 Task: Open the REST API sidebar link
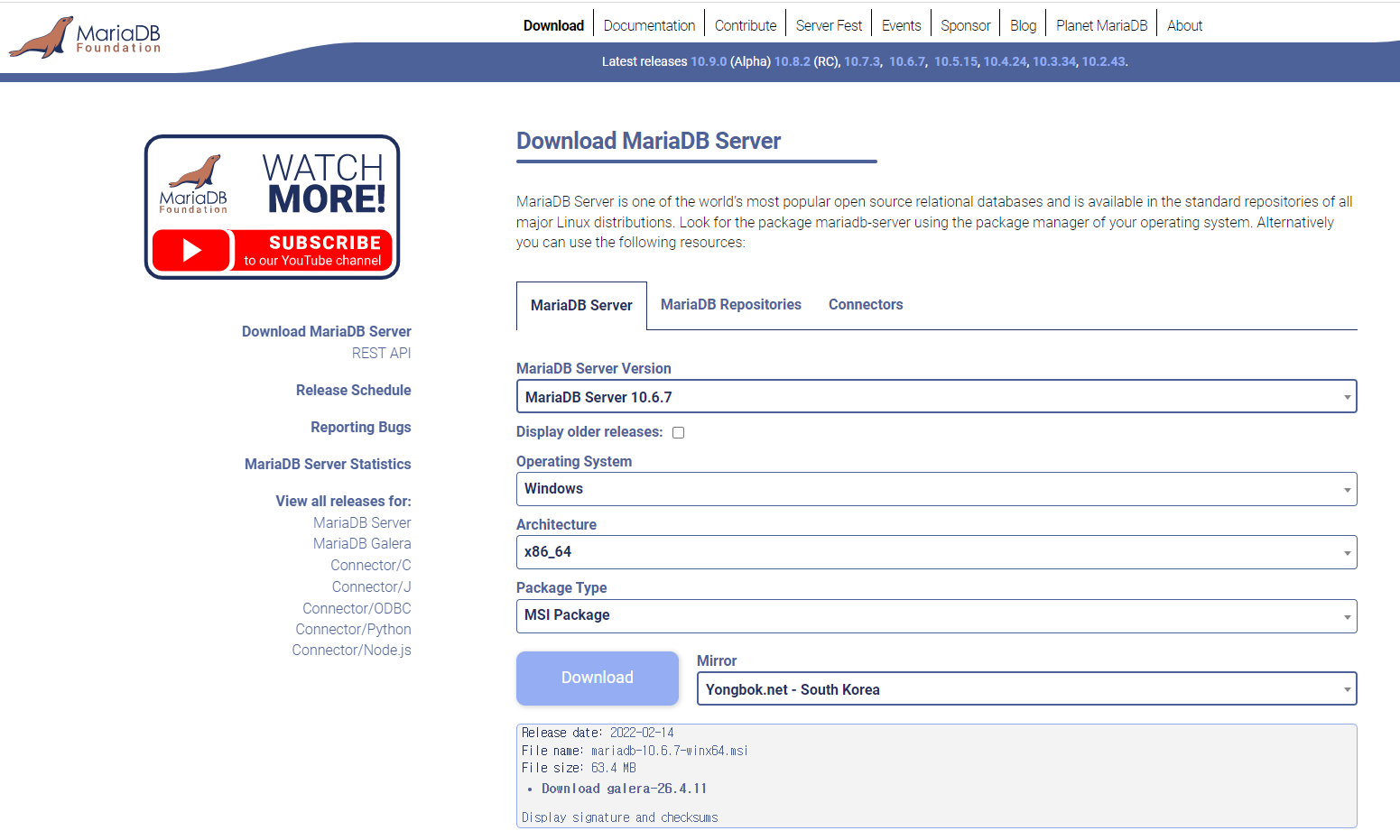coord(381,353)
